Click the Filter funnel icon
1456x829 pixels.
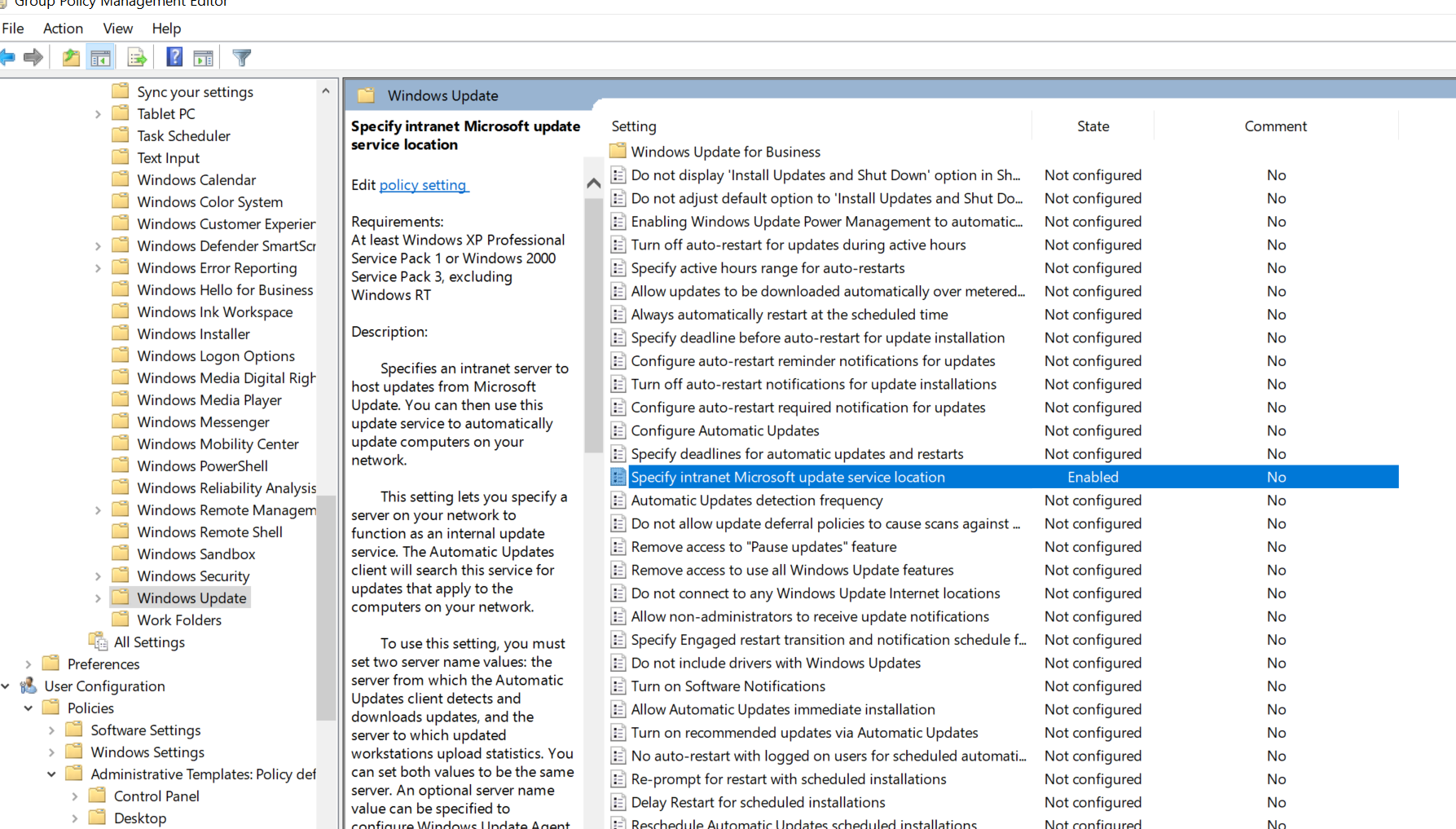pos(241,57)
